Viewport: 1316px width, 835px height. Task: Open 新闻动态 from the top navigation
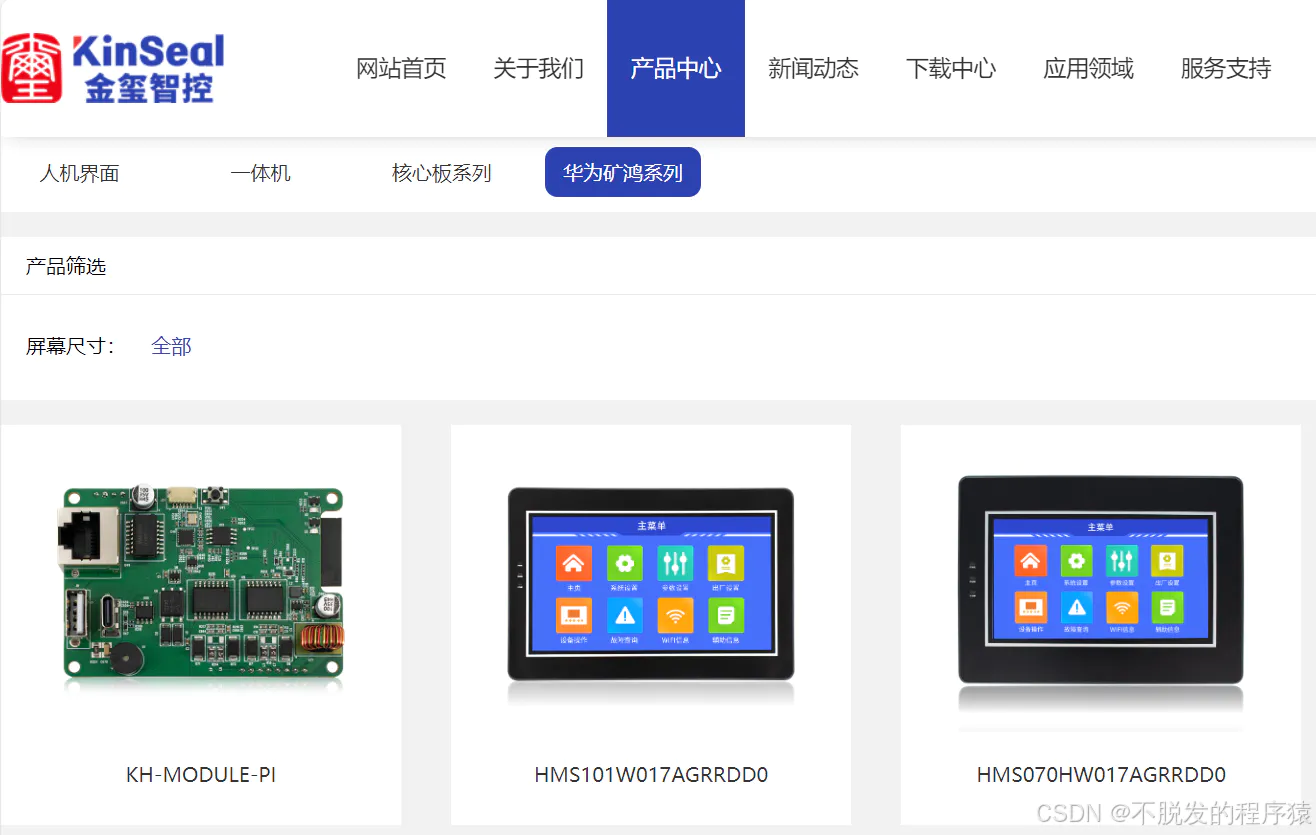pos(813,68)
